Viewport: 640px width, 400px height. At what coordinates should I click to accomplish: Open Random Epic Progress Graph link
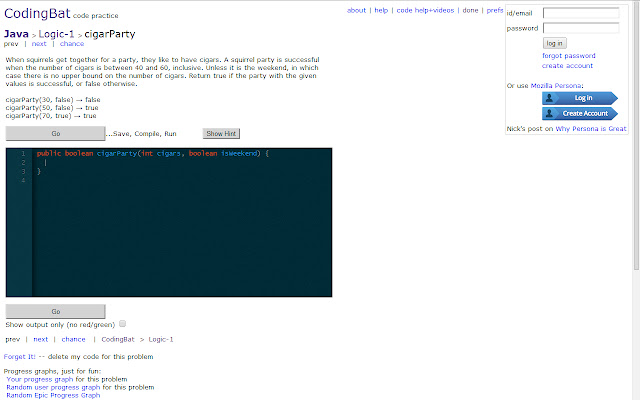click(x=53, y=395)
